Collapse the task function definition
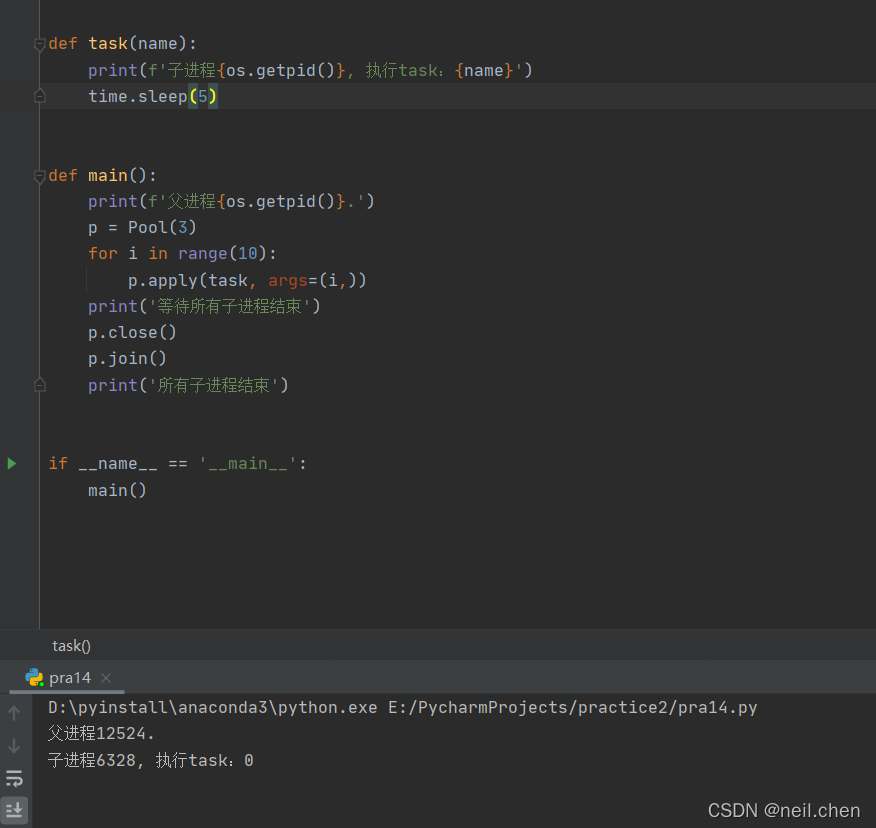 click(x=39, y=43)
